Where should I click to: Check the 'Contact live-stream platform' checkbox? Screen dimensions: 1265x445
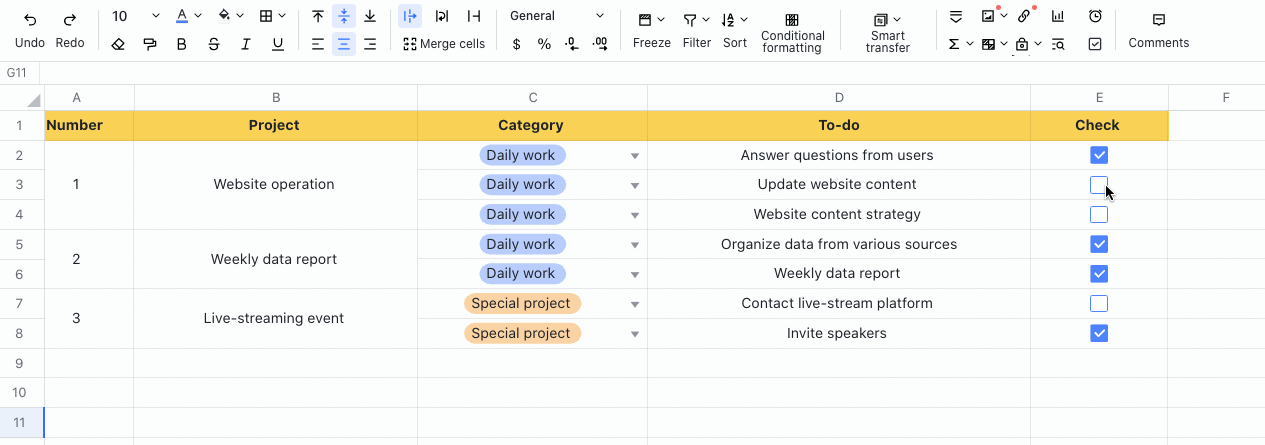point(1099,304)
